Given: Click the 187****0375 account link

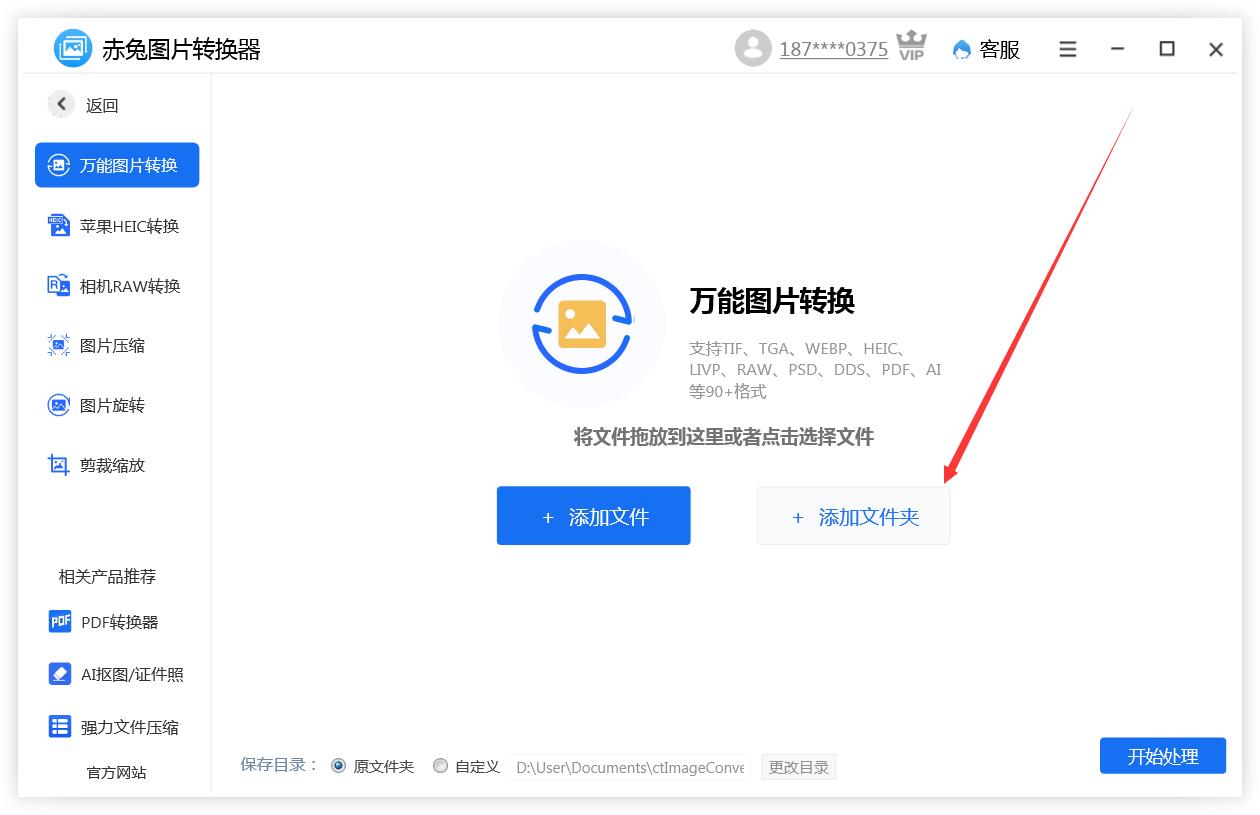Looking at the screenshot, I should (x=833, y=49).
